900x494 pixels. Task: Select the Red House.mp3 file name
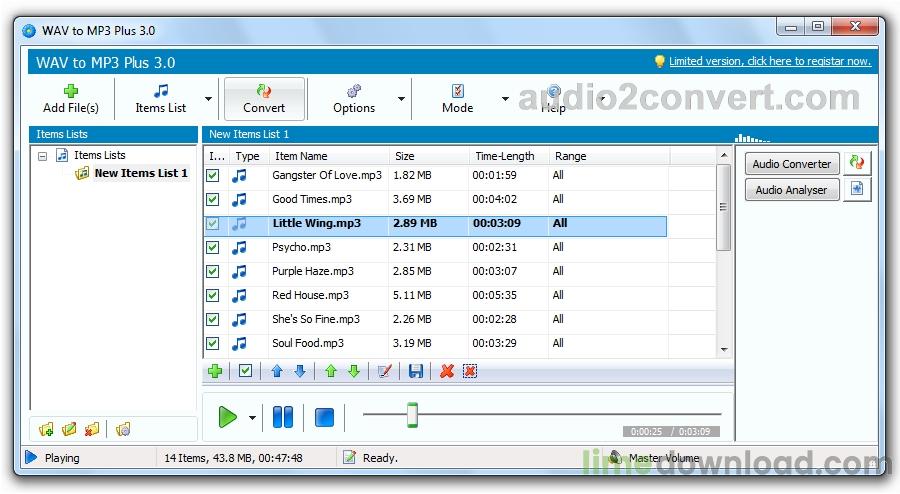[311, 295]
